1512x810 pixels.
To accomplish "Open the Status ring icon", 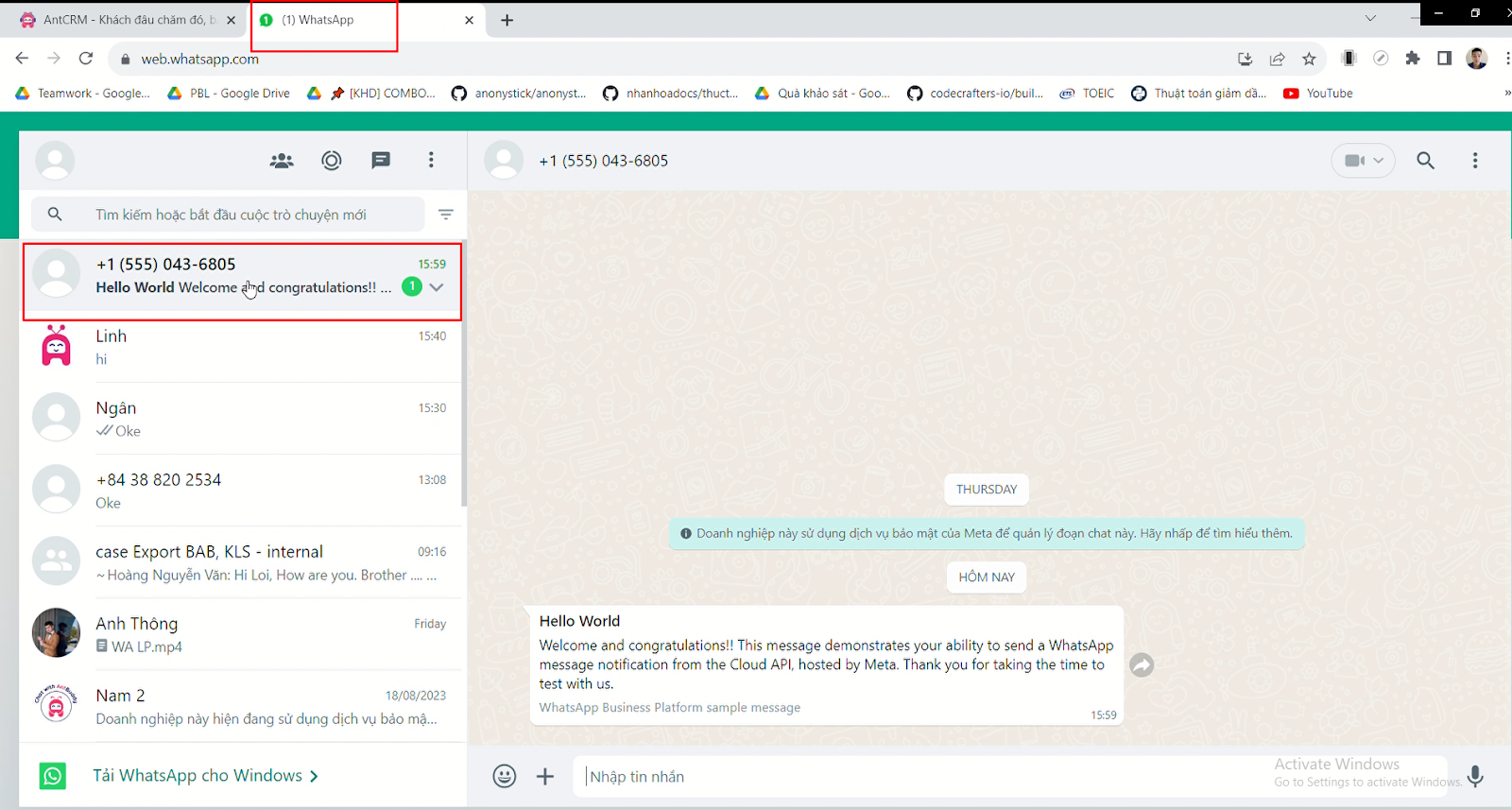I will point(331,161).
